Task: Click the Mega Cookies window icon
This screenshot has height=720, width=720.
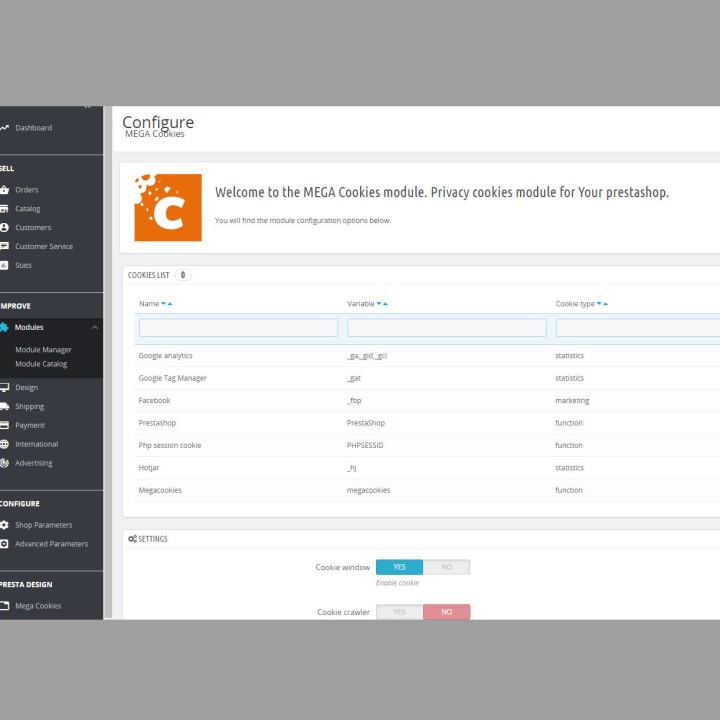Action: [x=4, y=606]
